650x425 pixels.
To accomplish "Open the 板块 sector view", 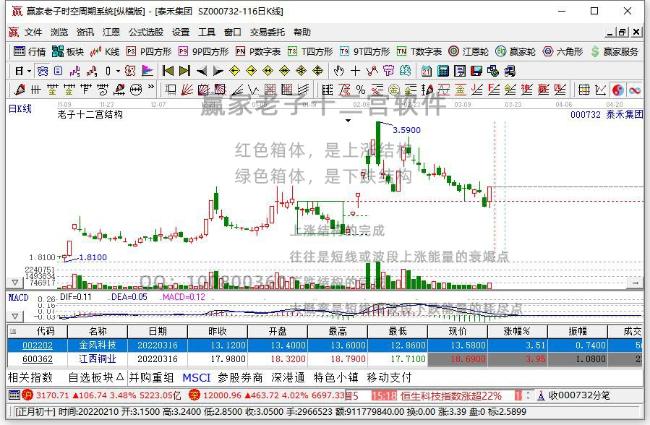I will pyautogui.click(x=68, y=51).
